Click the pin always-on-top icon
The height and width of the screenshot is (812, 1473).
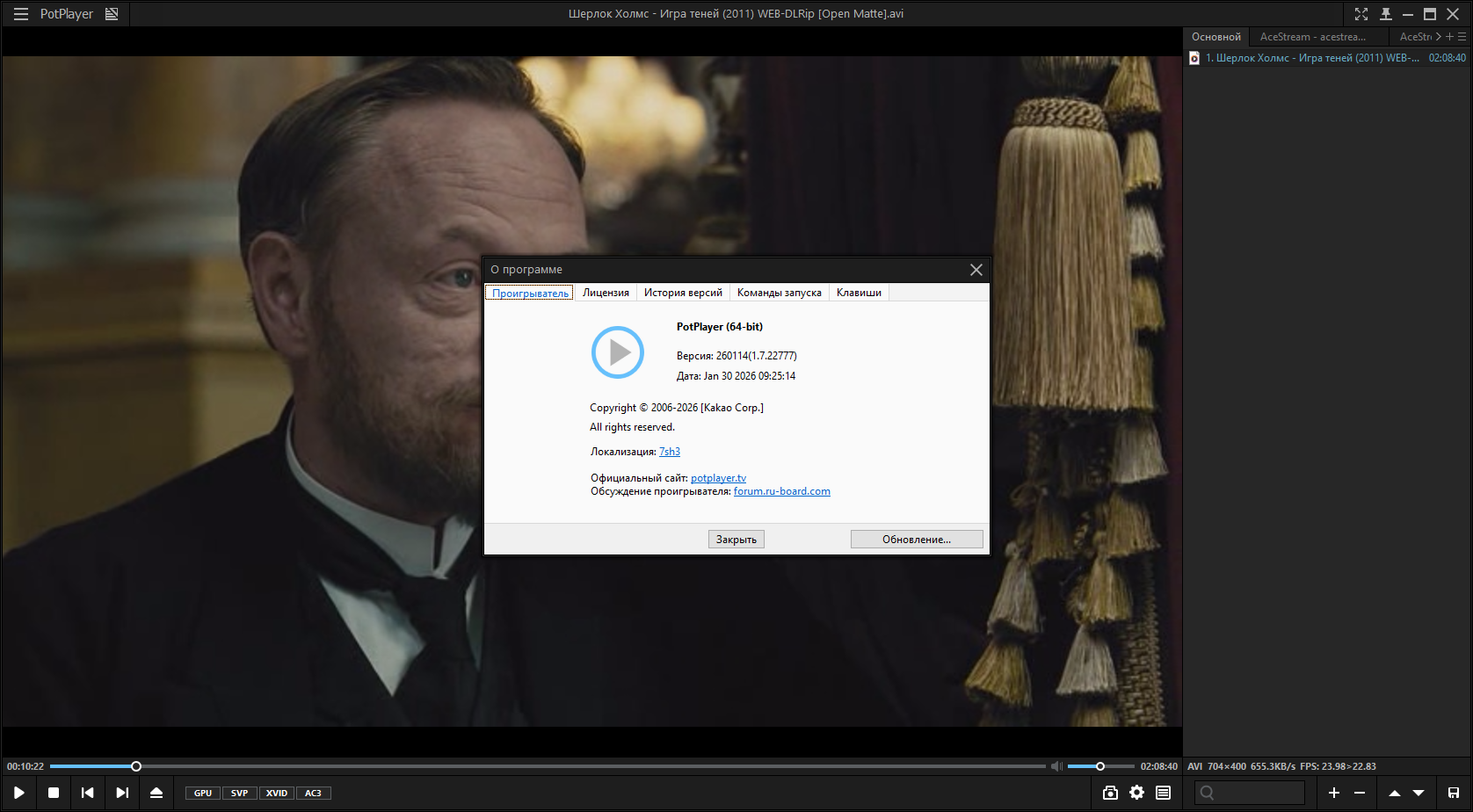coord(1385,14)
